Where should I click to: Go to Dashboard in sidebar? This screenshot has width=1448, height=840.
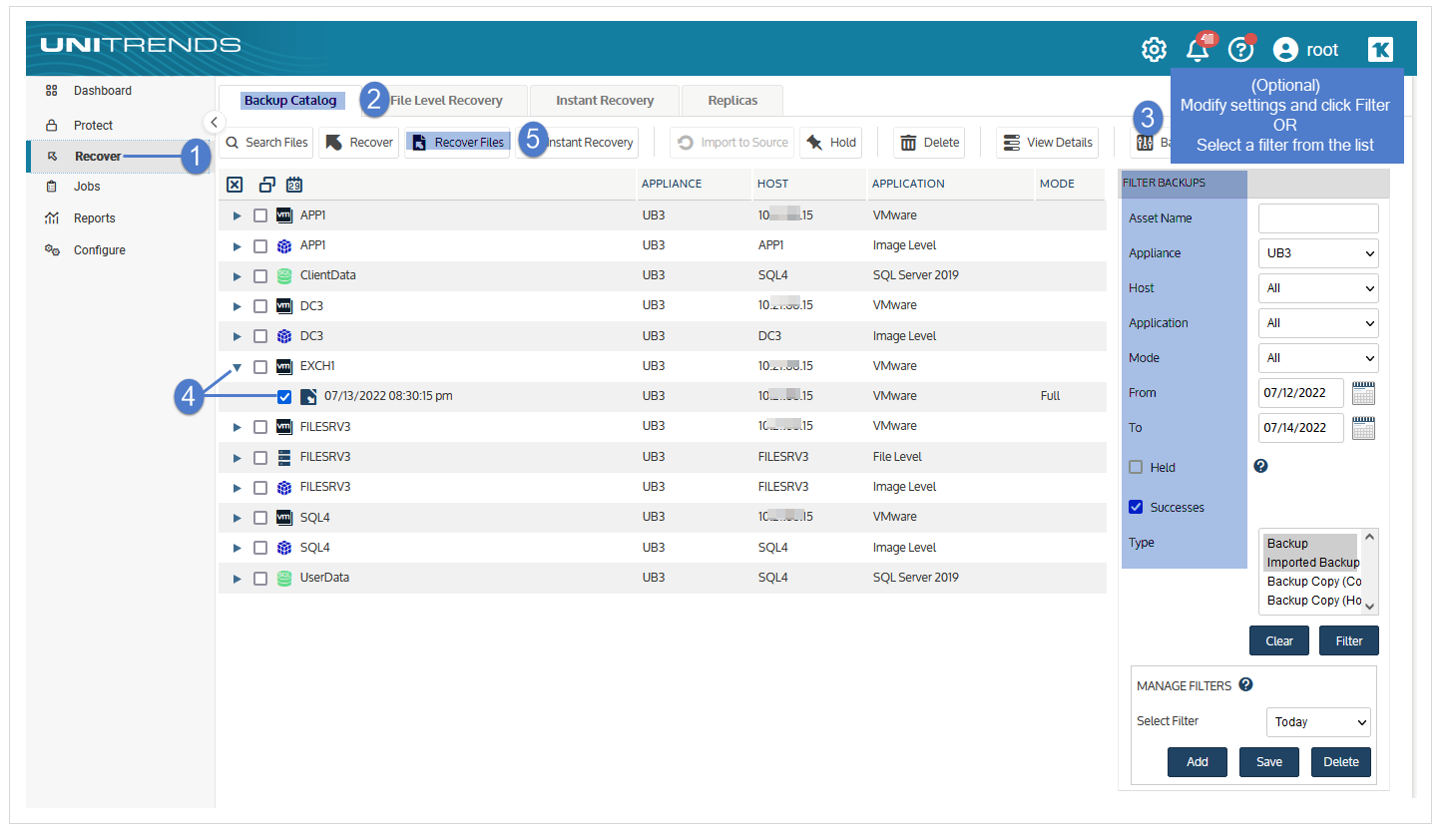coord(103,91)
